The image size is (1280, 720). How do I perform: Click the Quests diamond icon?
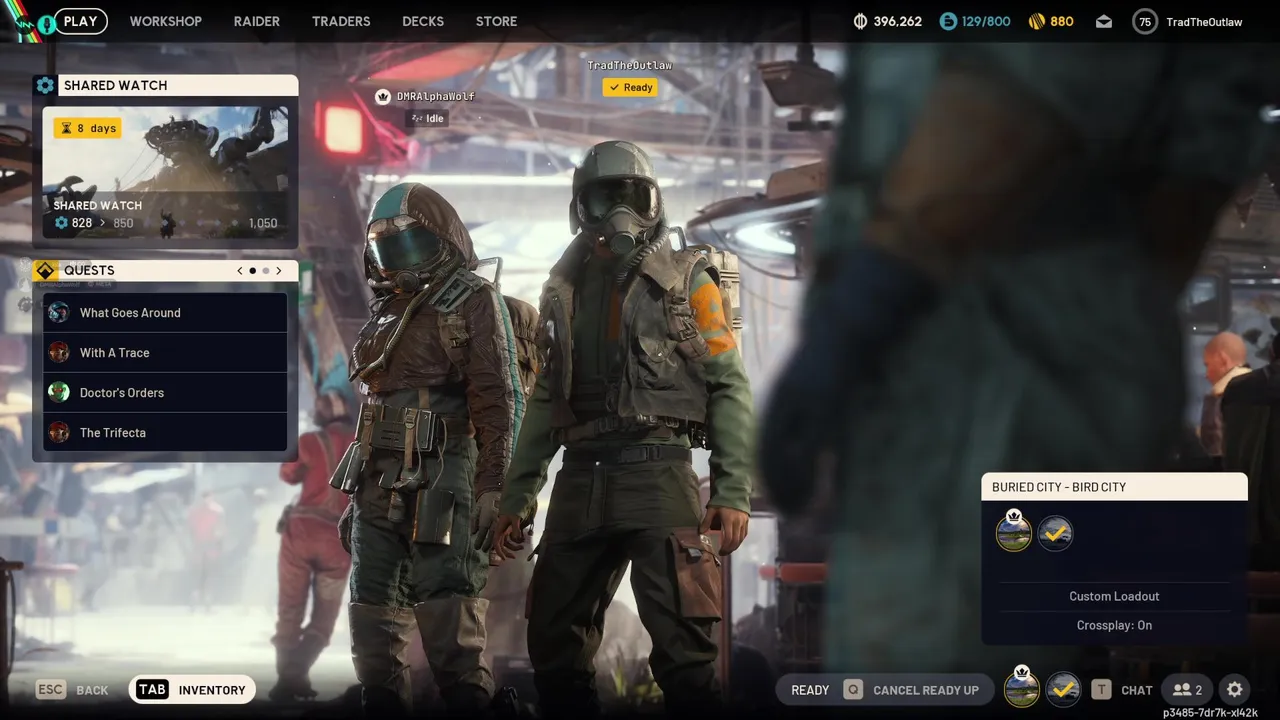[x=44, y=270]
